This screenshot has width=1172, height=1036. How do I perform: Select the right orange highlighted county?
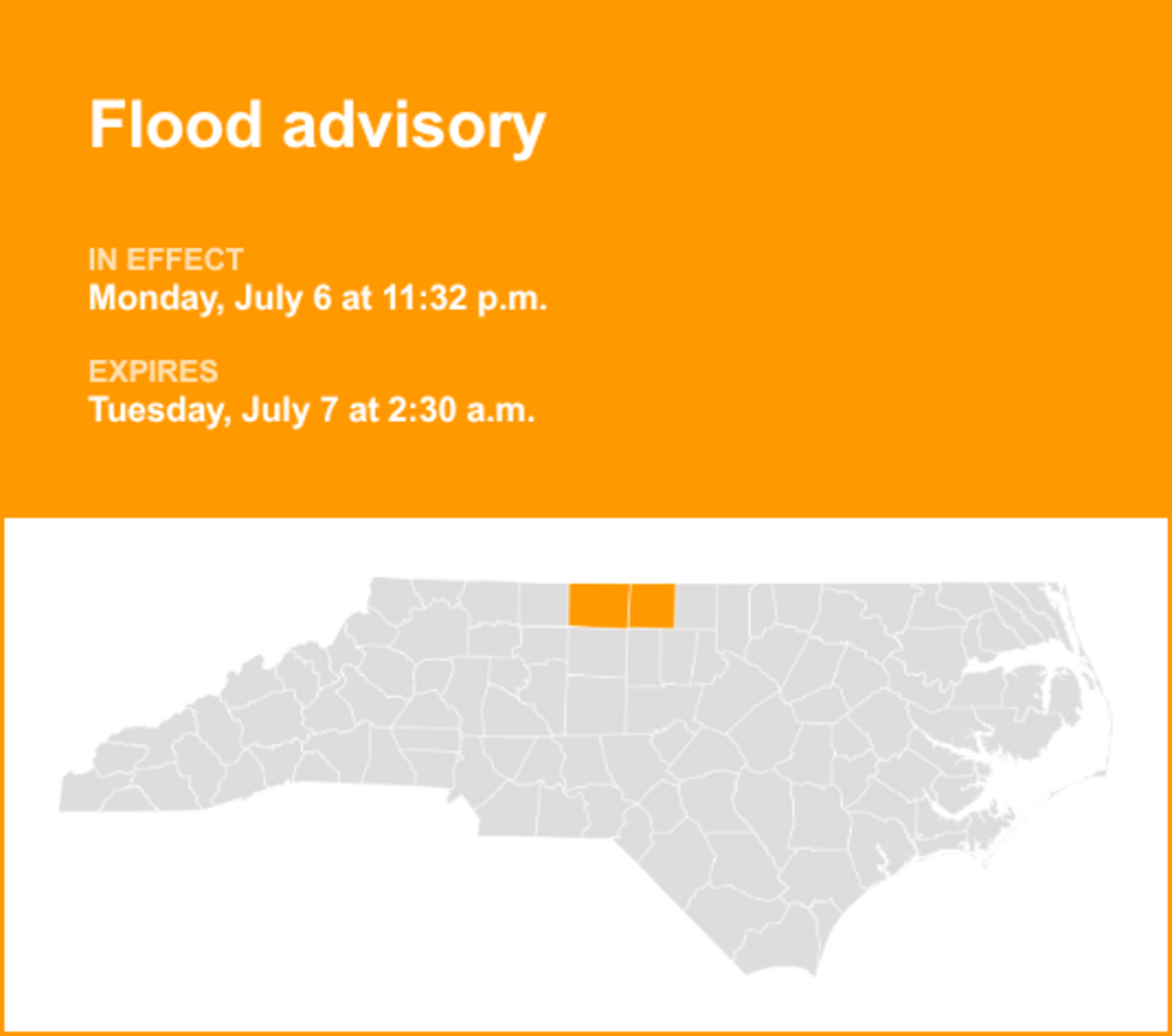tap(651, 605)
